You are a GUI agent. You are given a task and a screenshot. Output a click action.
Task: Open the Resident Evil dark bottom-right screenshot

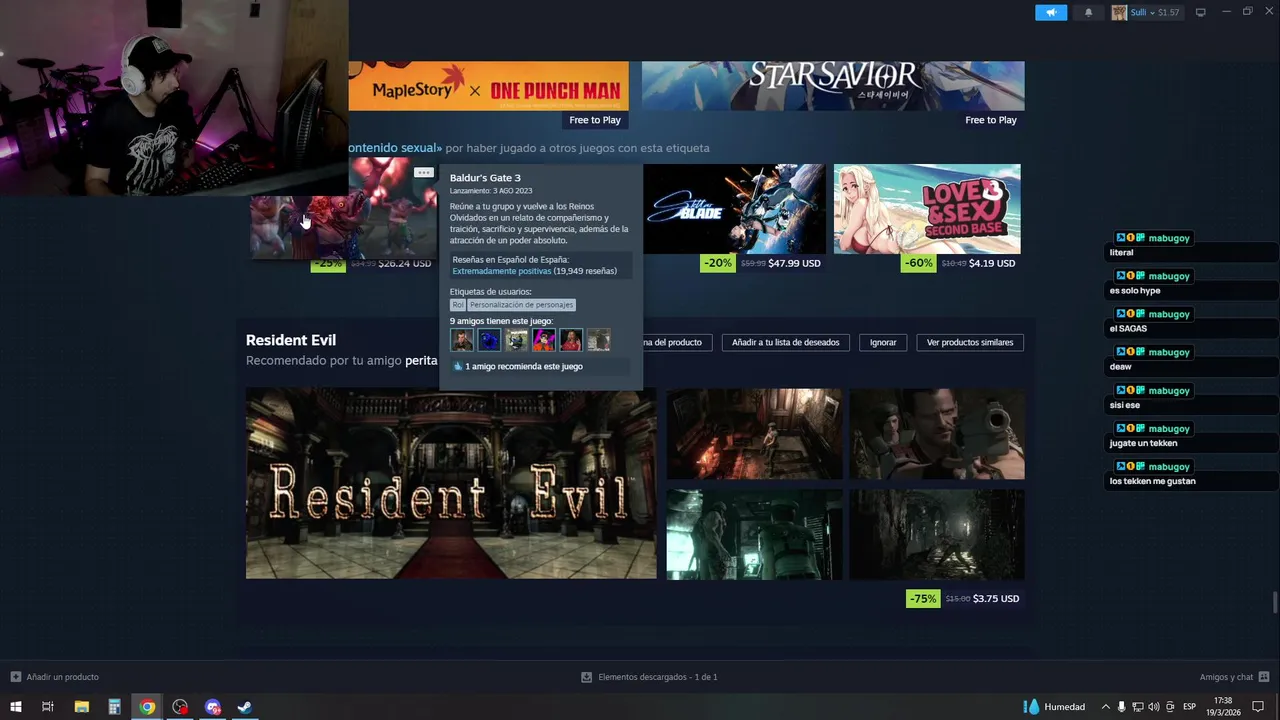[937, 535]
